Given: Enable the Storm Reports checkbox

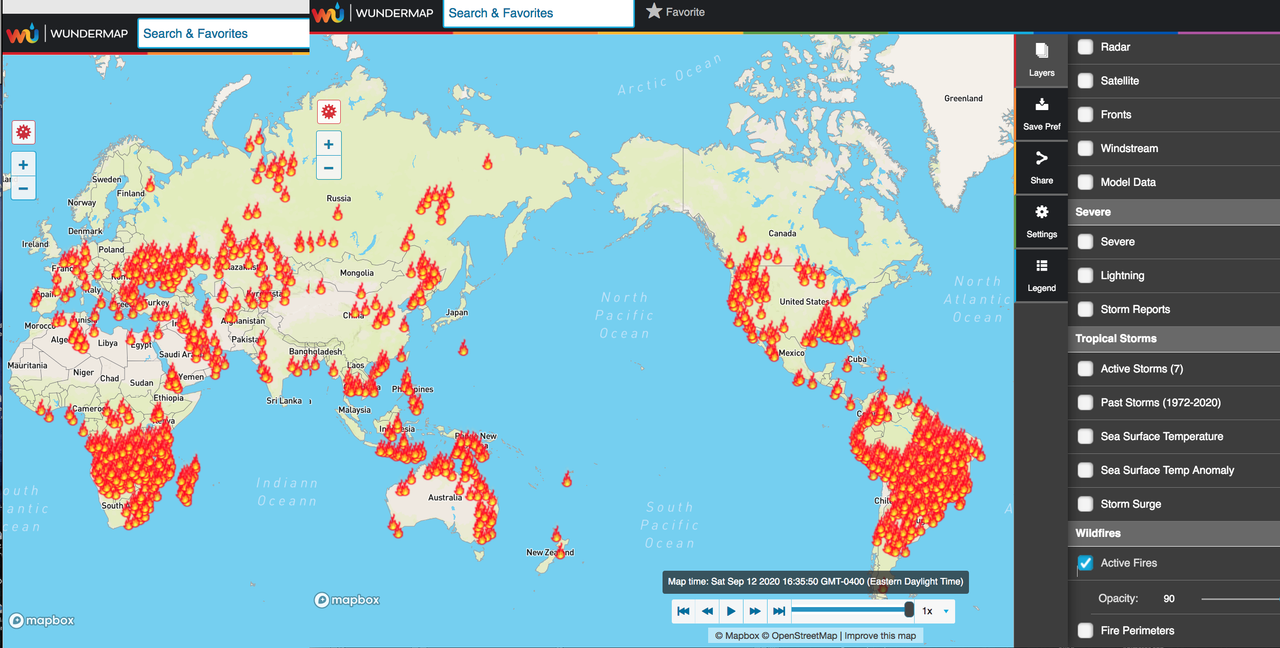Looking at the screenshot, I should coord(1085,310).
